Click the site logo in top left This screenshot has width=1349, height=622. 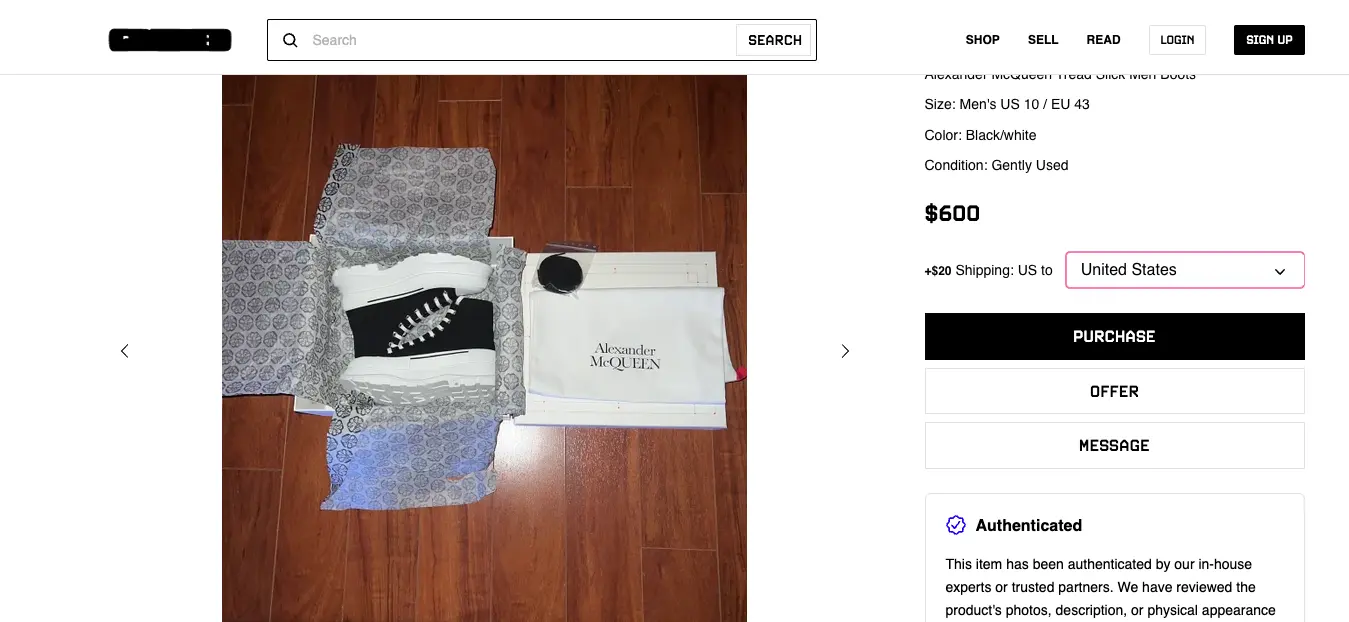(x=170, y=39)
